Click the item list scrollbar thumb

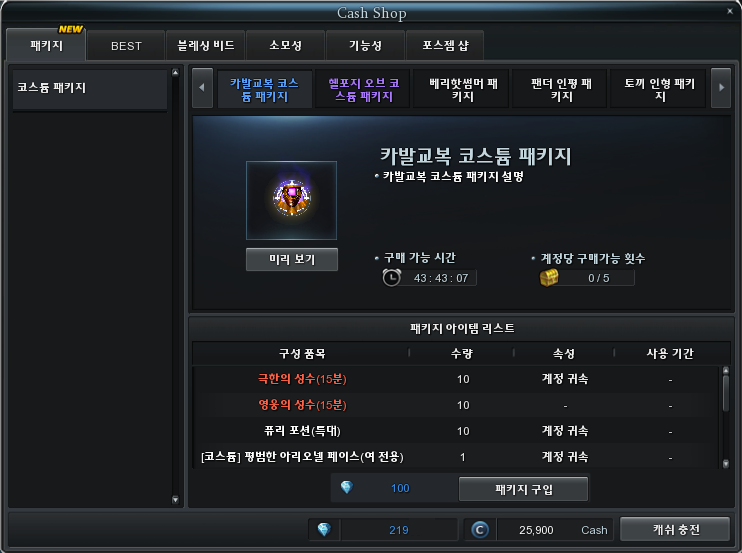click(x=726, y=394)
